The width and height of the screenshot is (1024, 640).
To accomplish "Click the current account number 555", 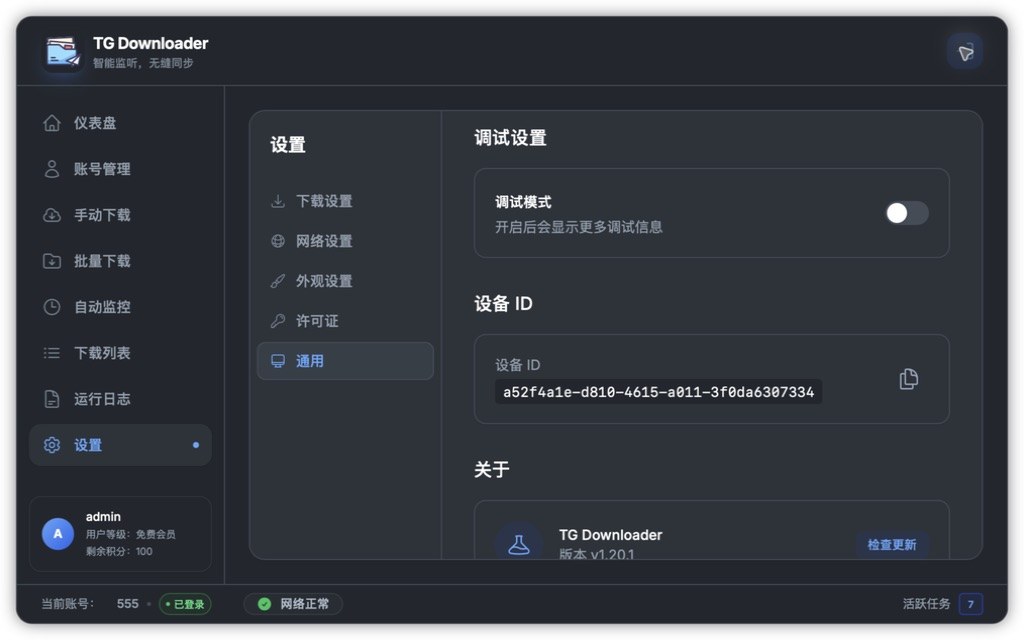I will click(127, 603).
